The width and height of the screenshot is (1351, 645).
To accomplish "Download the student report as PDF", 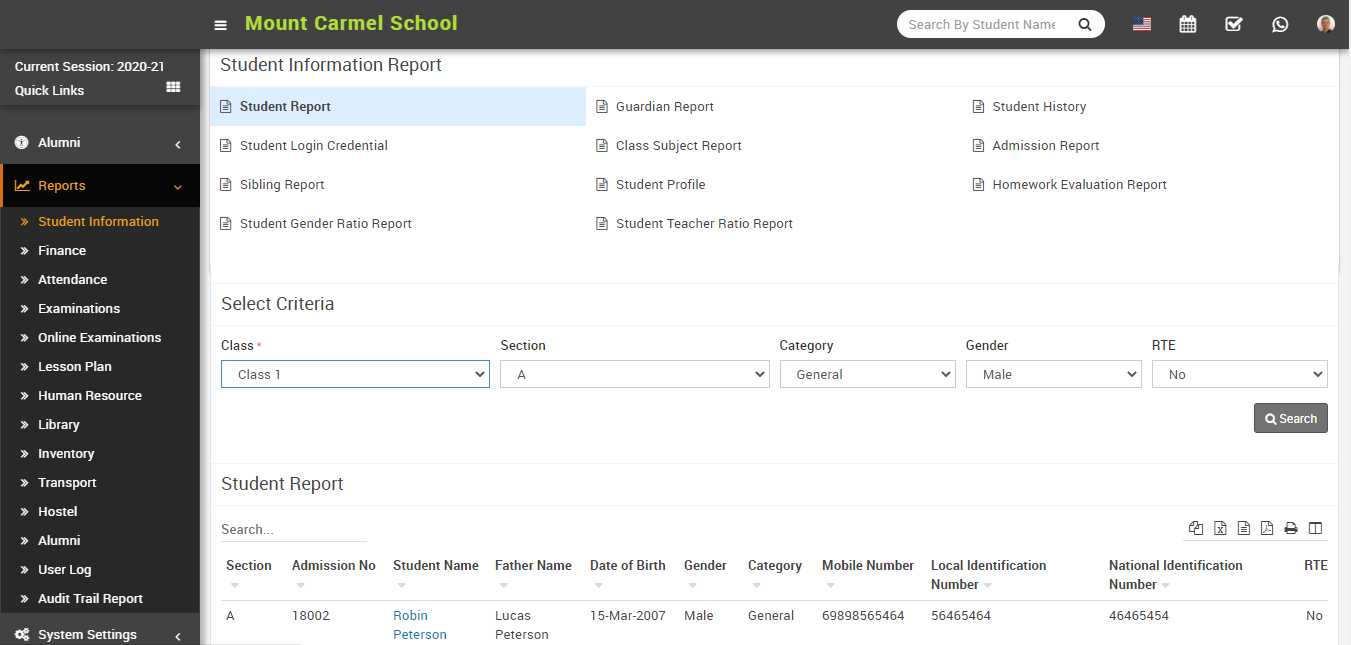I will pyautogui.click(x=1267, y=527).
